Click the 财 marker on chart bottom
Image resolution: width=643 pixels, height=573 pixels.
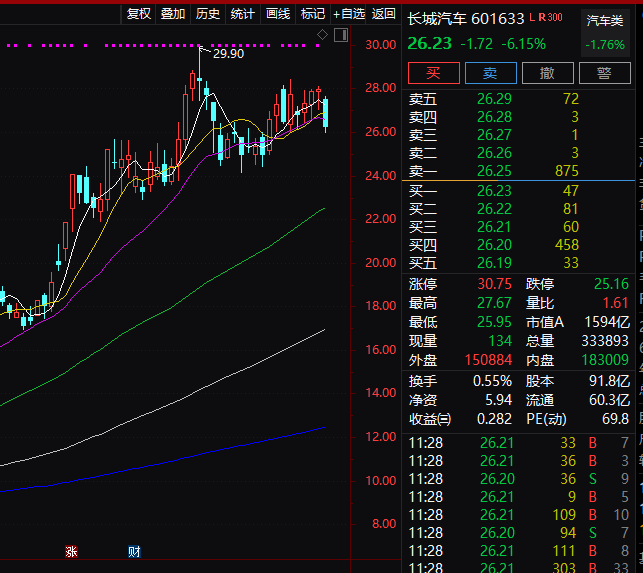point(134,552)
